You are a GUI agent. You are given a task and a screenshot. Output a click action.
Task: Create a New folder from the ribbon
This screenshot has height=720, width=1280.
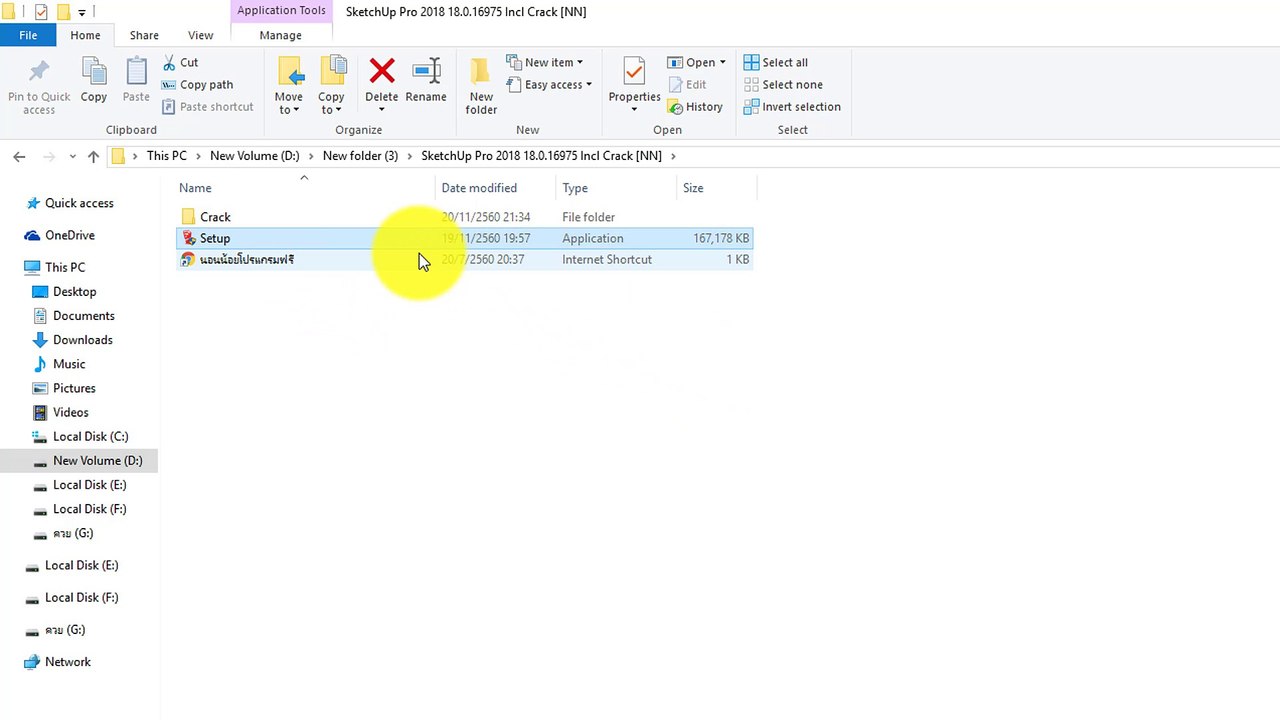(x=481, y=86)
